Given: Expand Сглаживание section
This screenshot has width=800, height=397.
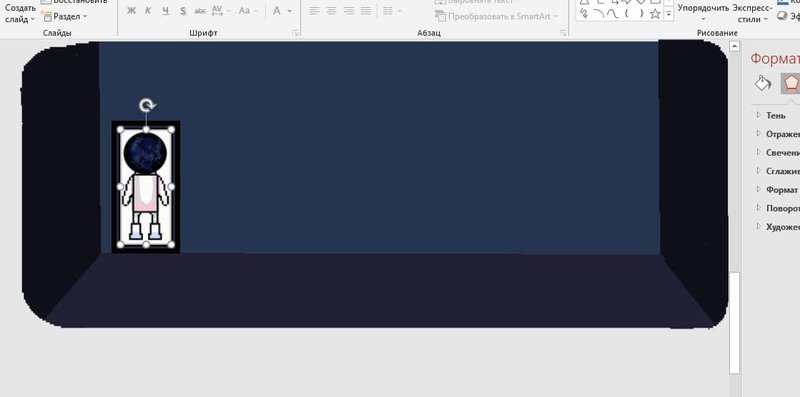Looking at the screenshot, I should pos(778,171).
